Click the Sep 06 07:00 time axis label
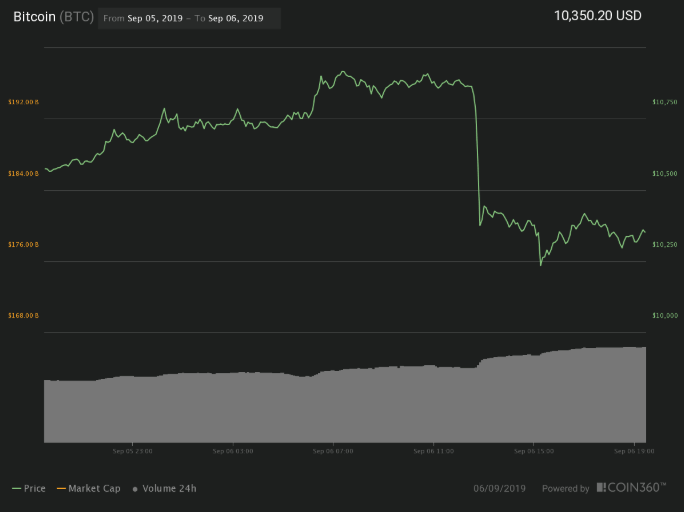 [x=333, y=451]
